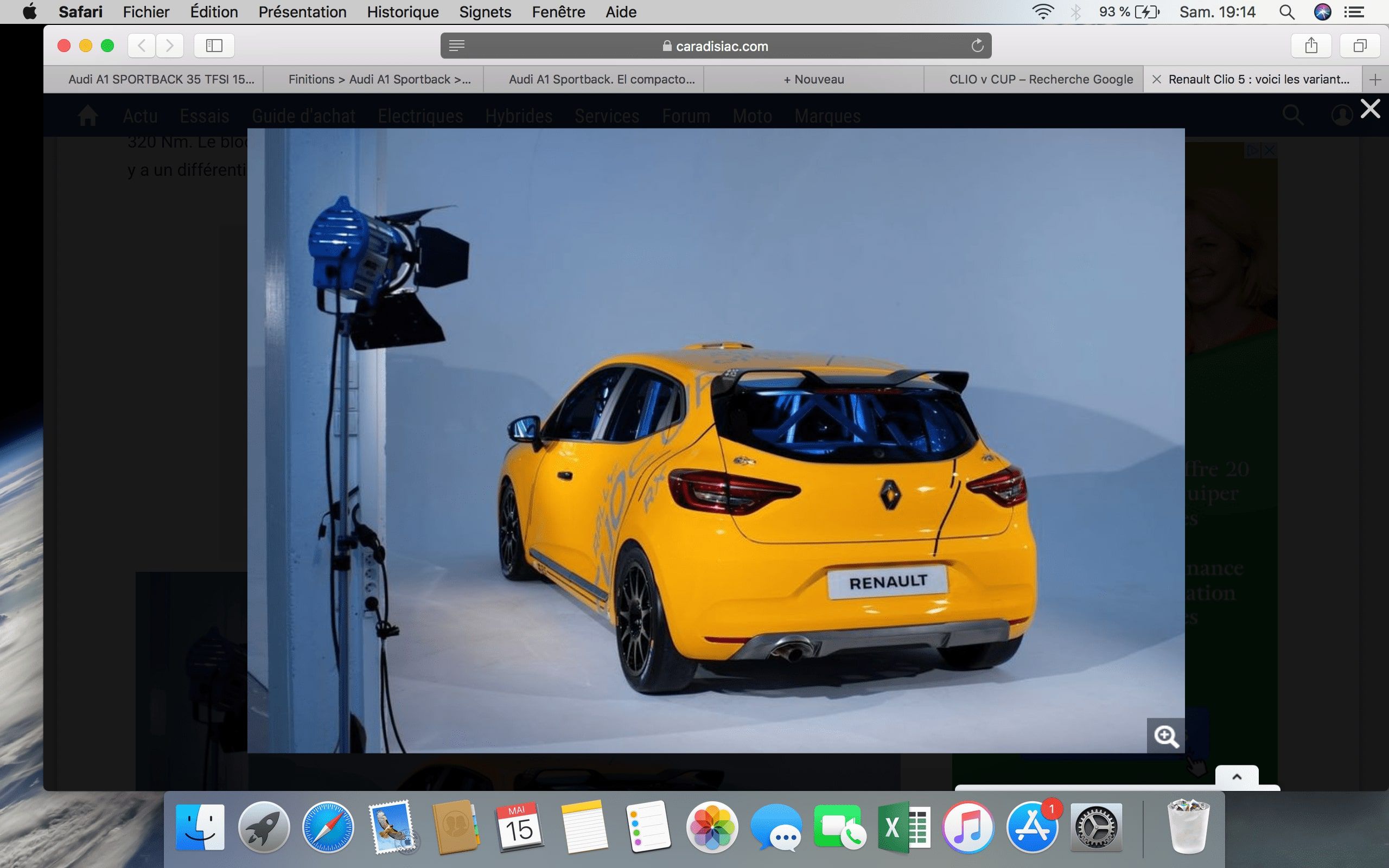Click the caradisiac.com address field
This screenshot has height=868, width=1389.
tap(716, 46)
